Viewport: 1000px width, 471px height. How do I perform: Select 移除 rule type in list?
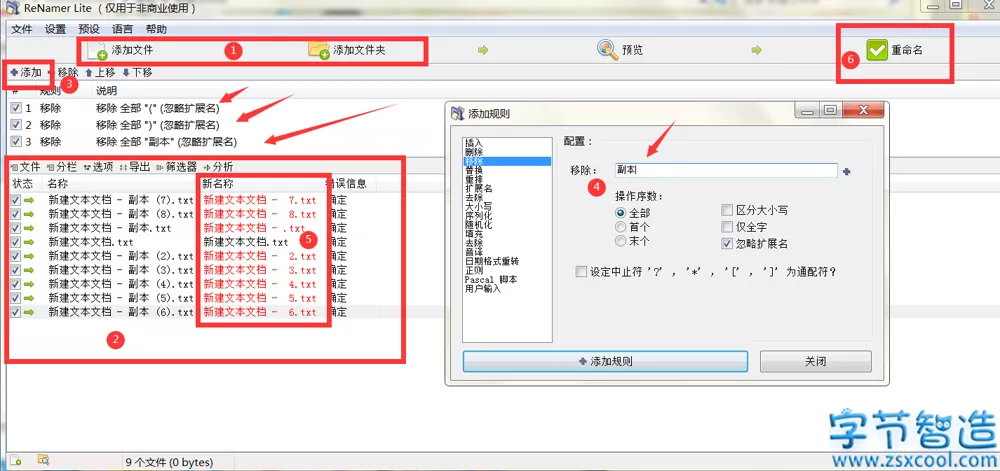tap(508, 161)
